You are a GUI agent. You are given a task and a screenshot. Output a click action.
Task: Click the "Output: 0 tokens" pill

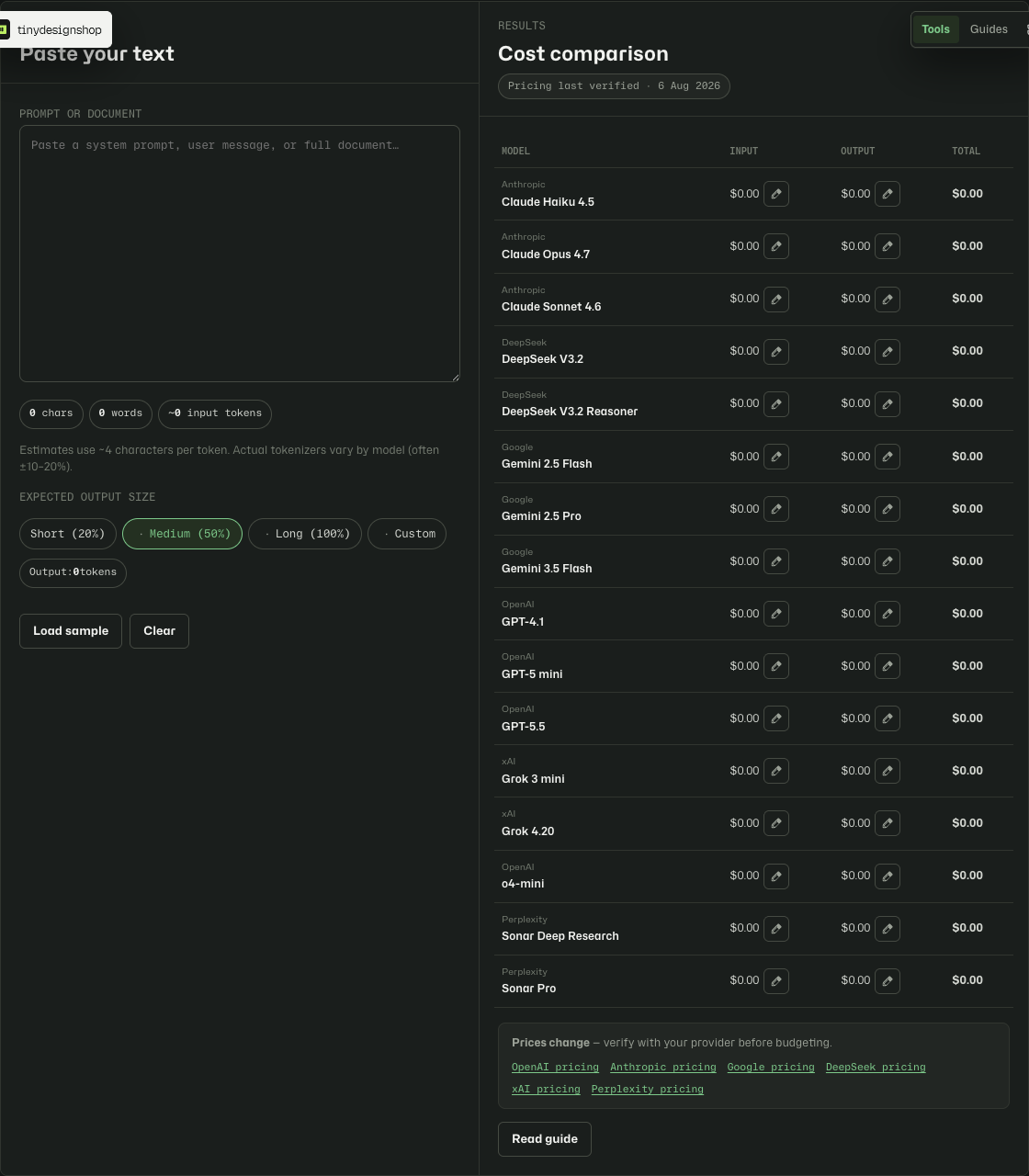(73, 572)
